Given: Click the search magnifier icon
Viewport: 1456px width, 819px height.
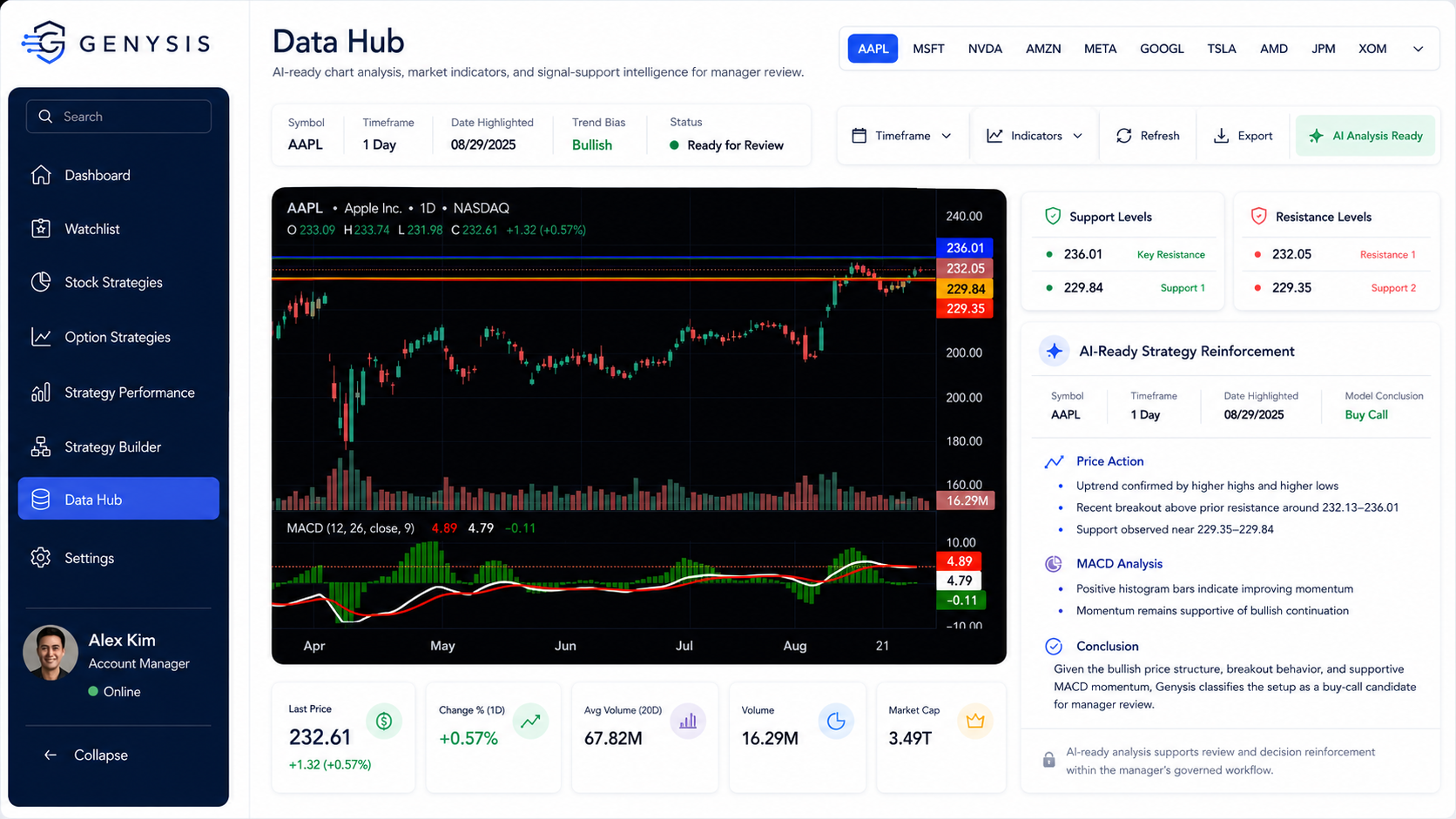Looking at the screenshot, I should pyautogui.click(x=45, y=117).
